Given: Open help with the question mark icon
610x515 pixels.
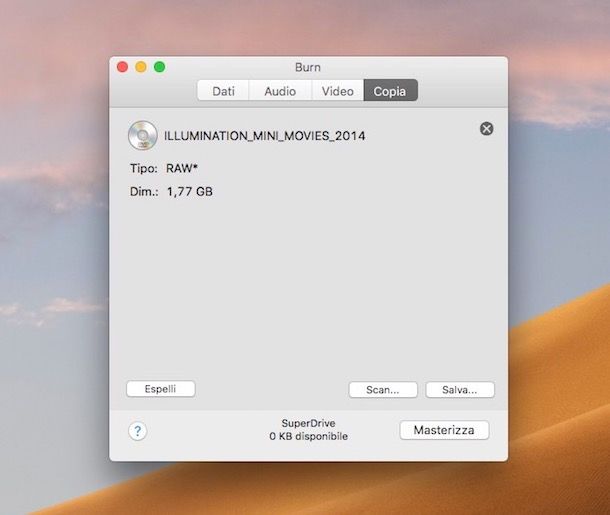Looking at the screenshot, I should [137, 431].
